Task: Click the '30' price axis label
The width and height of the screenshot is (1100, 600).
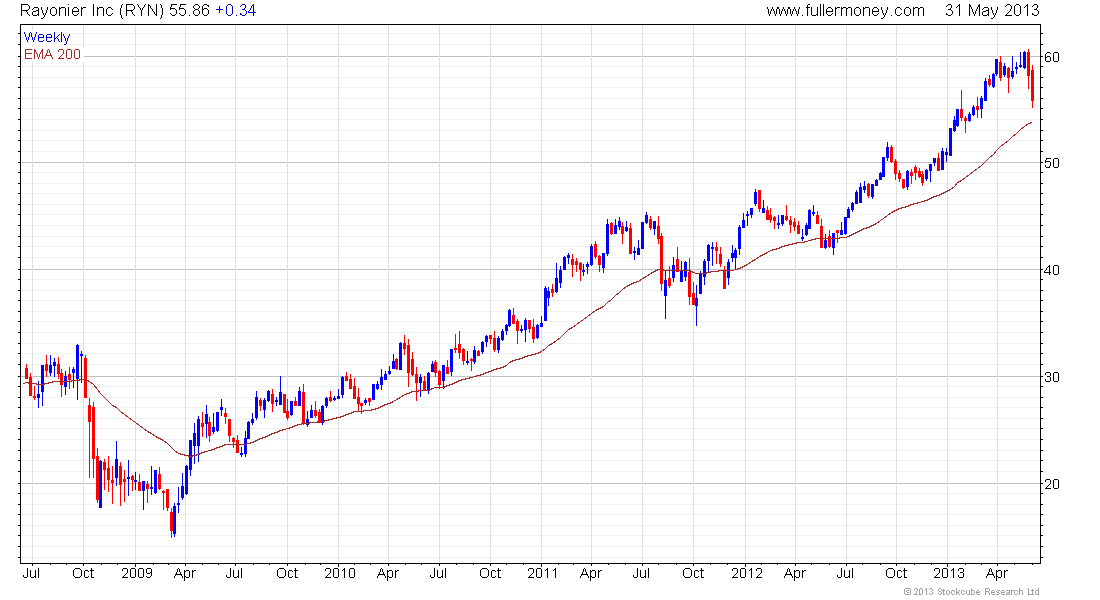Action: pos(1052,377)
